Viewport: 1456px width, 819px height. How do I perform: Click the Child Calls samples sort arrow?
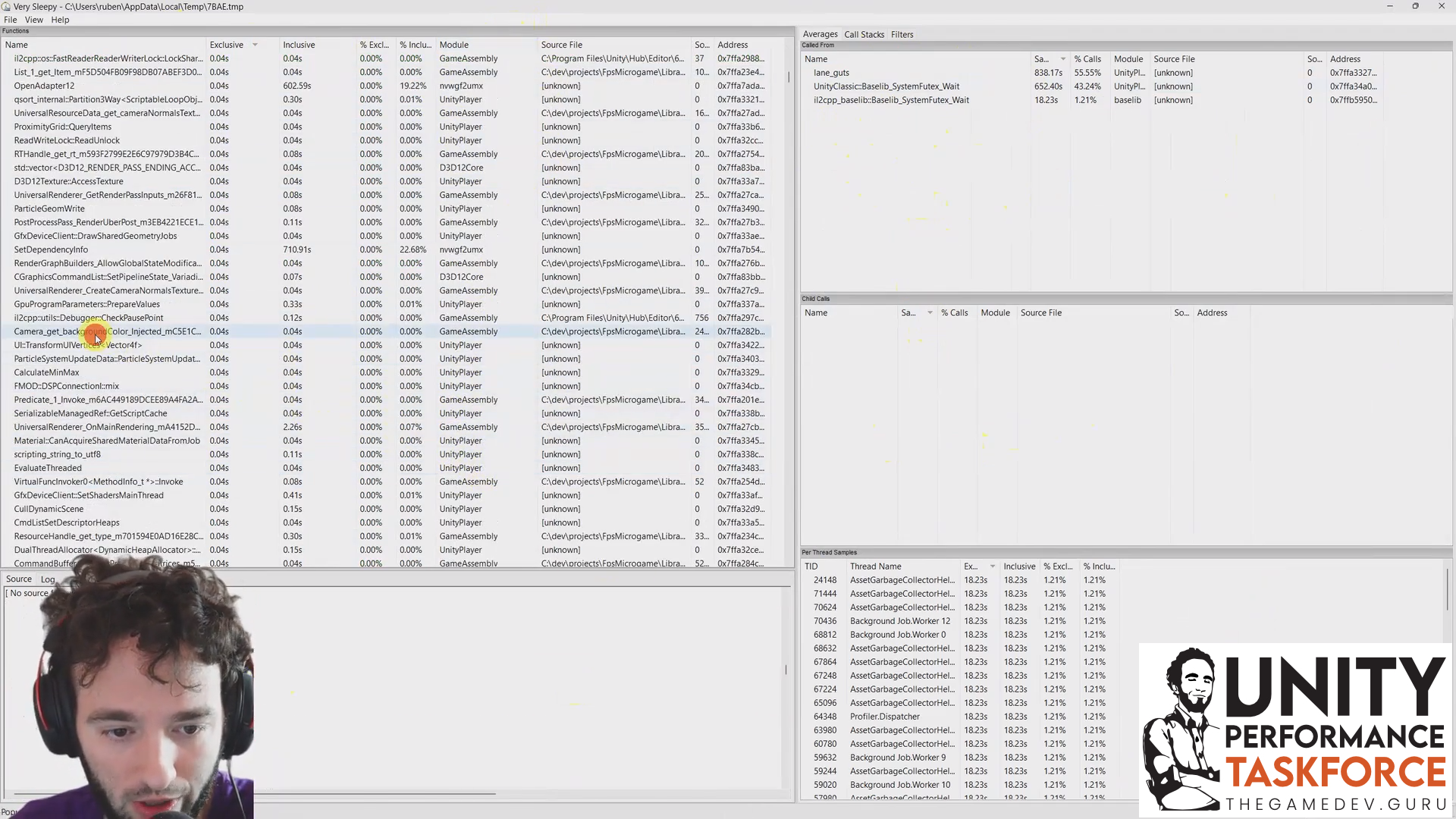(930, 313)
